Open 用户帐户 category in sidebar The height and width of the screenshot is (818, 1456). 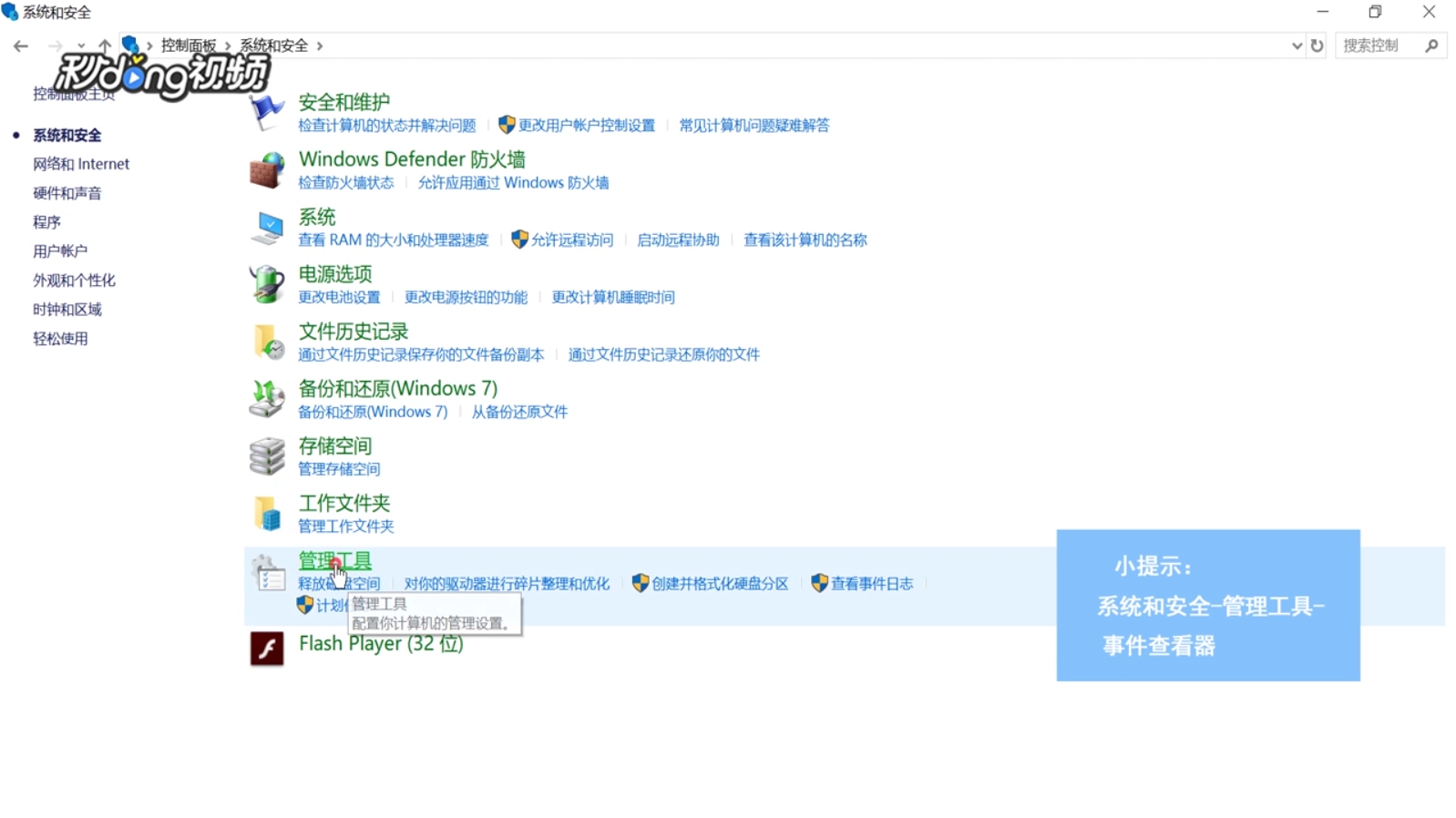[x=60, y=251]
